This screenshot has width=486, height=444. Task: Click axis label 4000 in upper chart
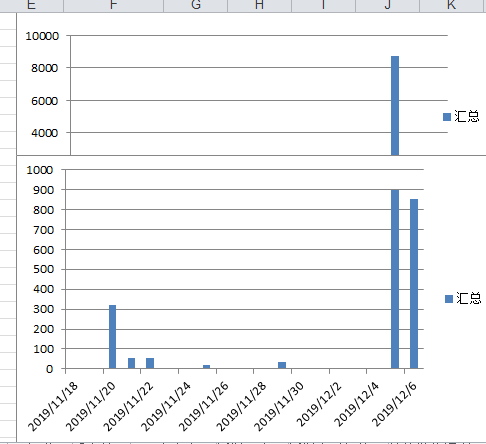pos(44,133)
